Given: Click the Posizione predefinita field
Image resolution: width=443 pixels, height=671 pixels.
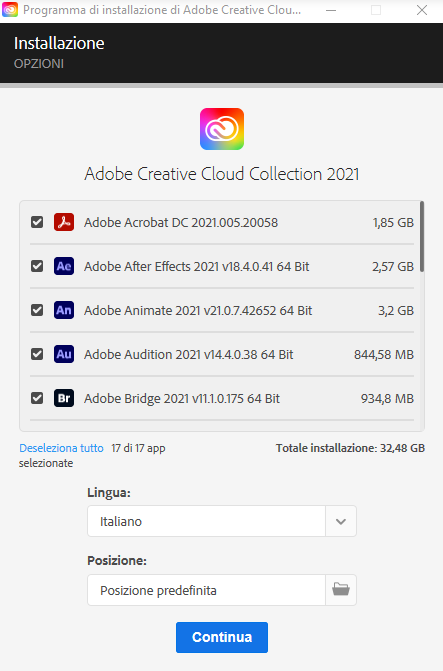Looking at the screenshot, I should [206, 590].
